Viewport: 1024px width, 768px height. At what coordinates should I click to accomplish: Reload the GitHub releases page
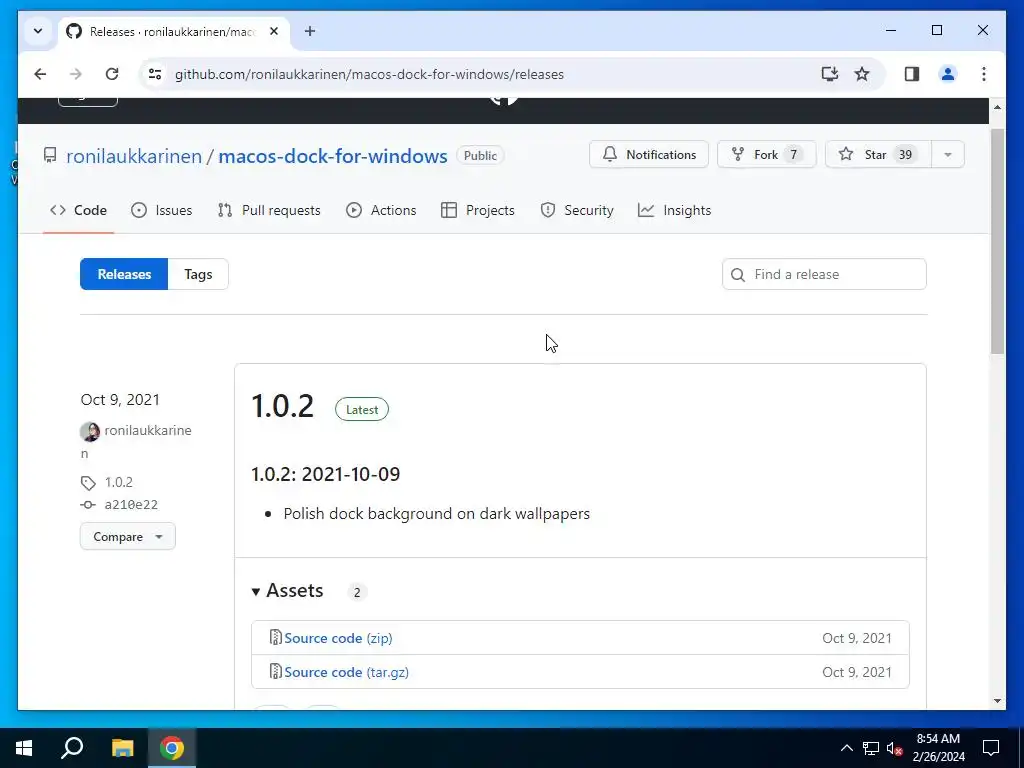112,74
